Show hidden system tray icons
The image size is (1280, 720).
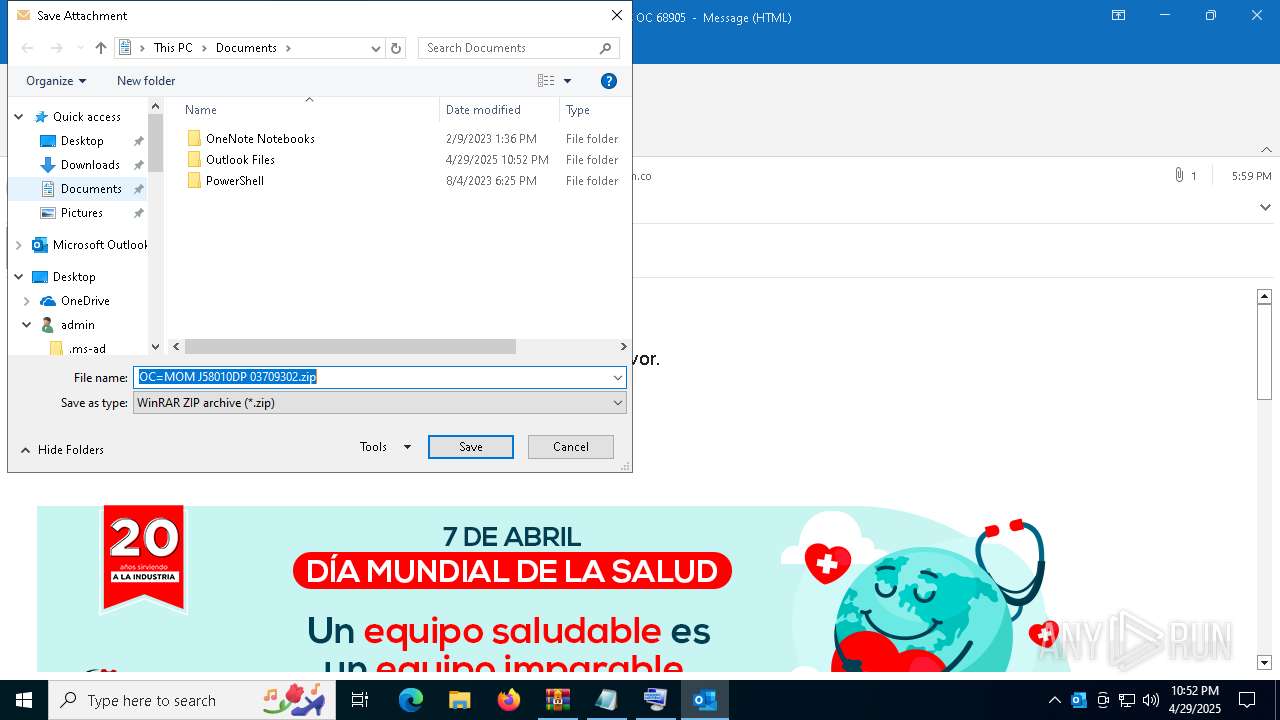click(1055, 700)
